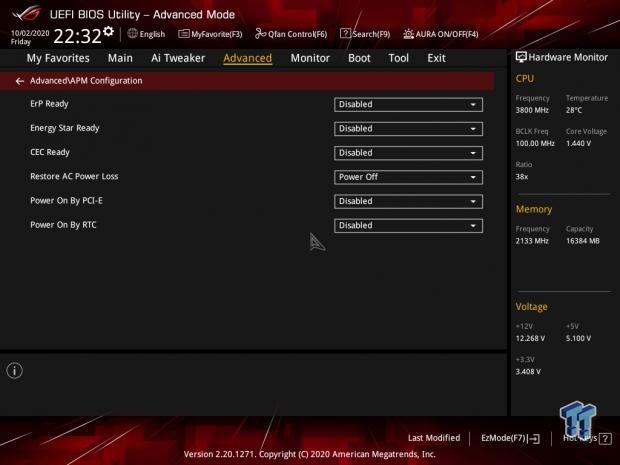Select the Advanced tab
The width and height of the screenshot is (620, 465).
coord(248,58)
